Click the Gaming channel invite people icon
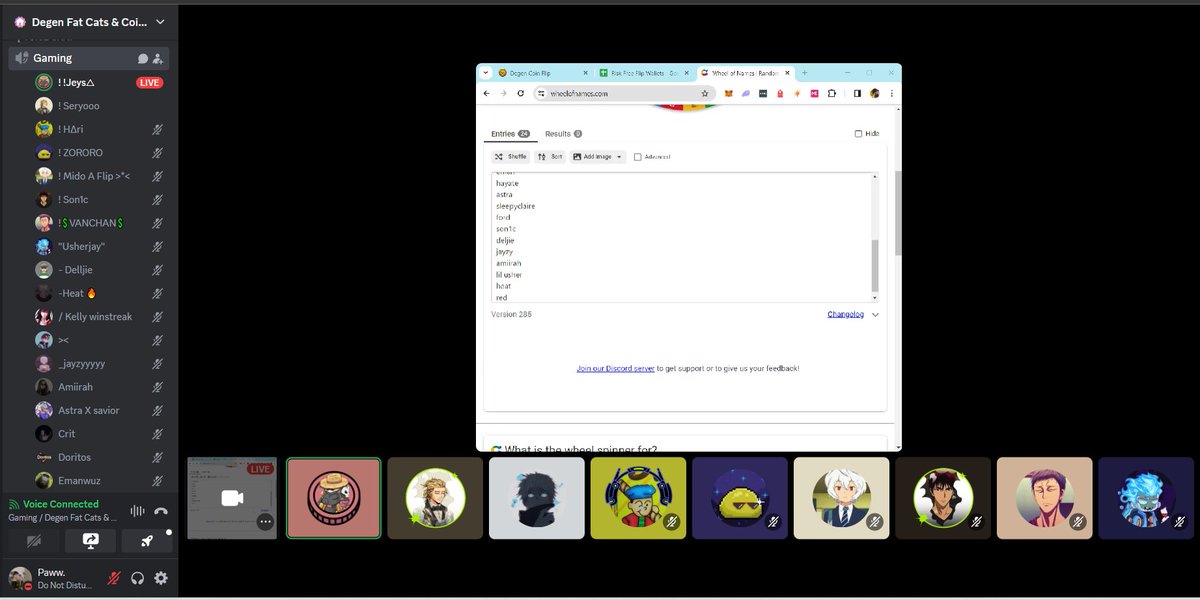1200x600 pixels. [158, 59]
